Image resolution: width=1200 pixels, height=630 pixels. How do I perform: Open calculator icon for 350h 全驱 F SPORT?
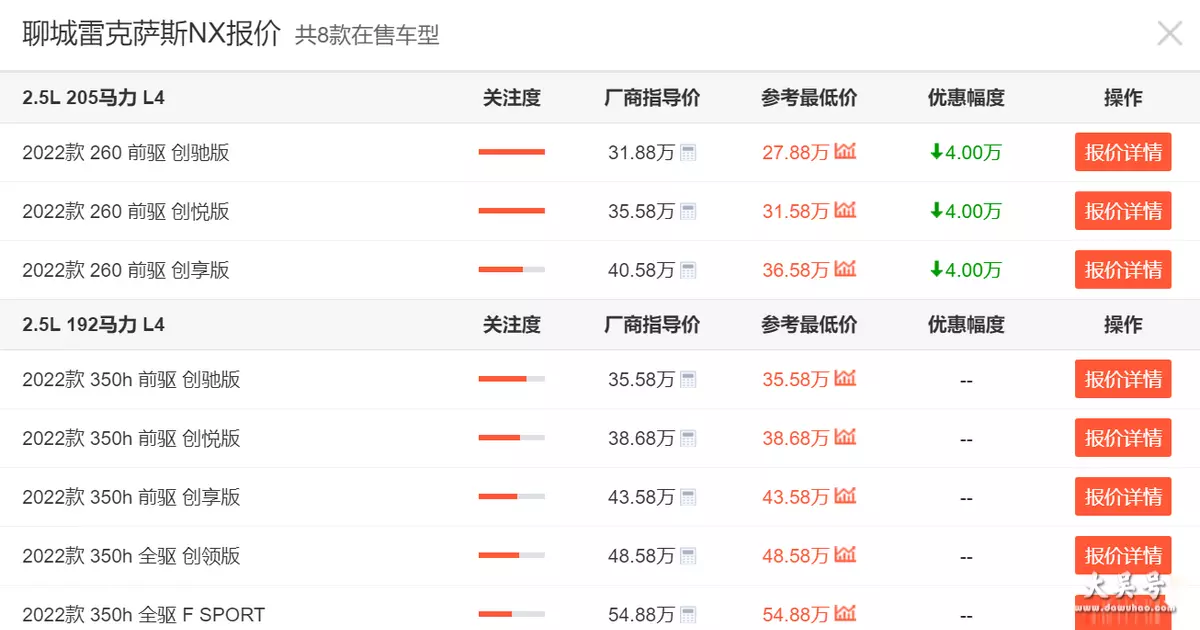coord(688,616)
